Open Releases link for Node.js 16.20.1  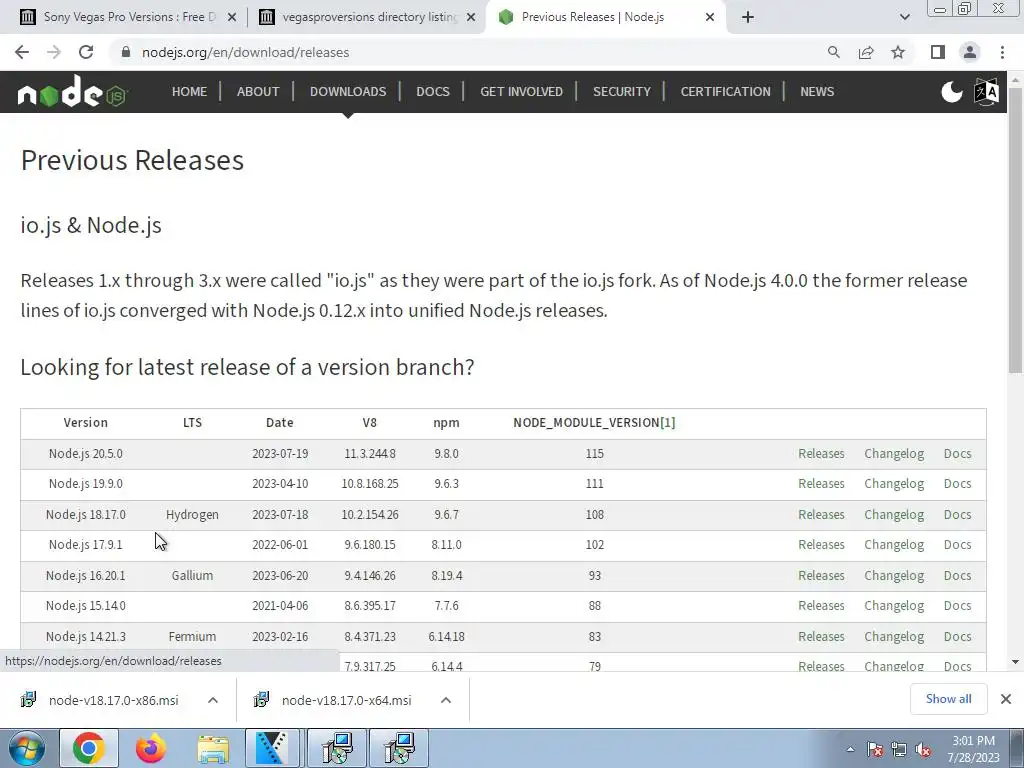(x=821, y=575)
